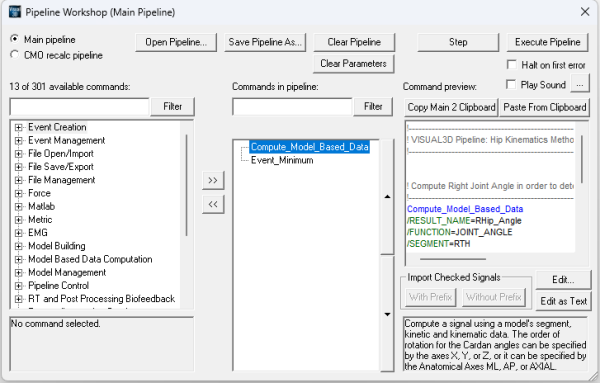Enable Halt on first error checkbox
Image resolution: width=600 pixels, height=383 pixels.
[512, 64]
